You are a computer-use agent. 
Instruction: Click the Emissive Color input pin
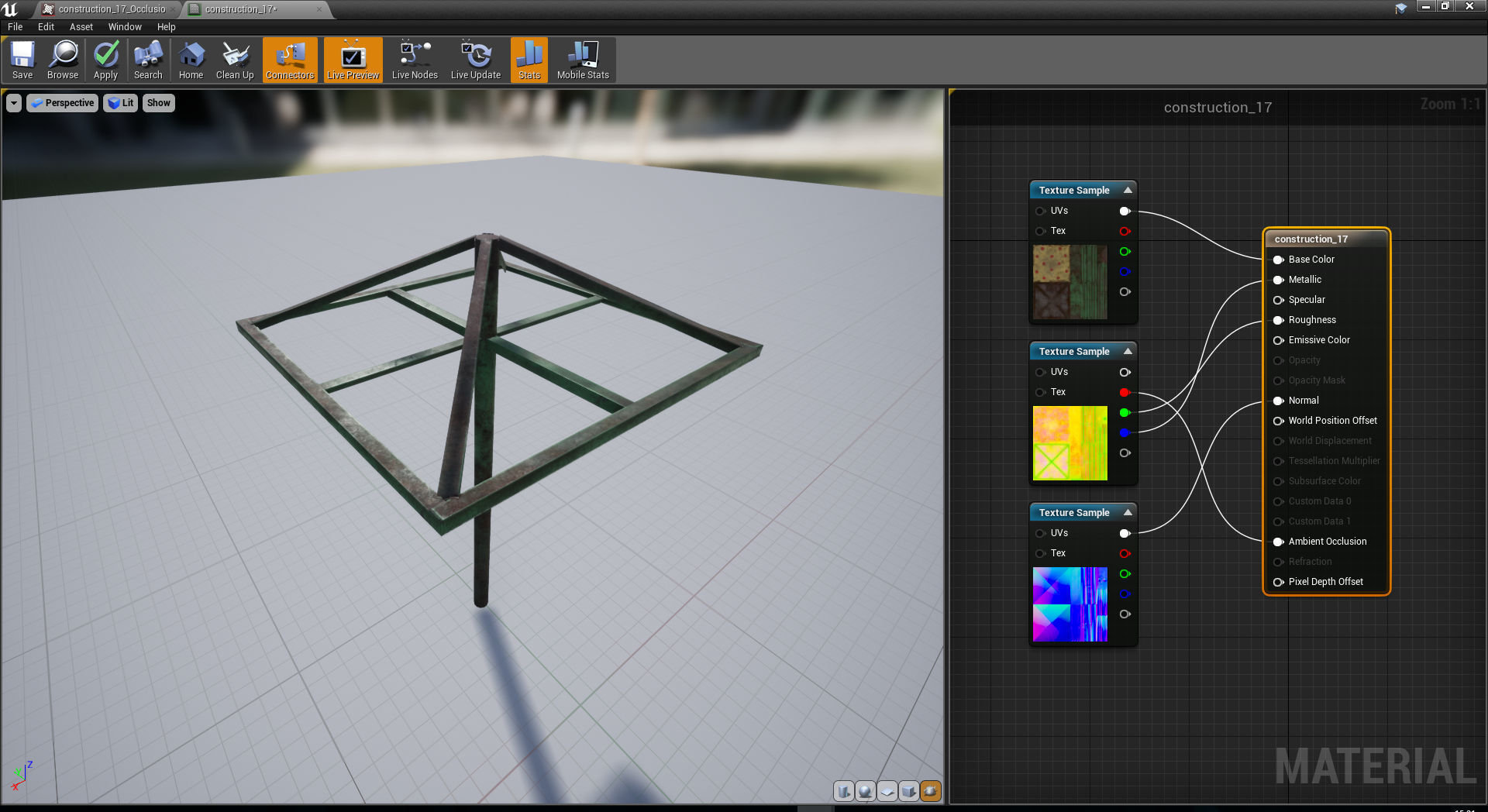click(1279, 340)
